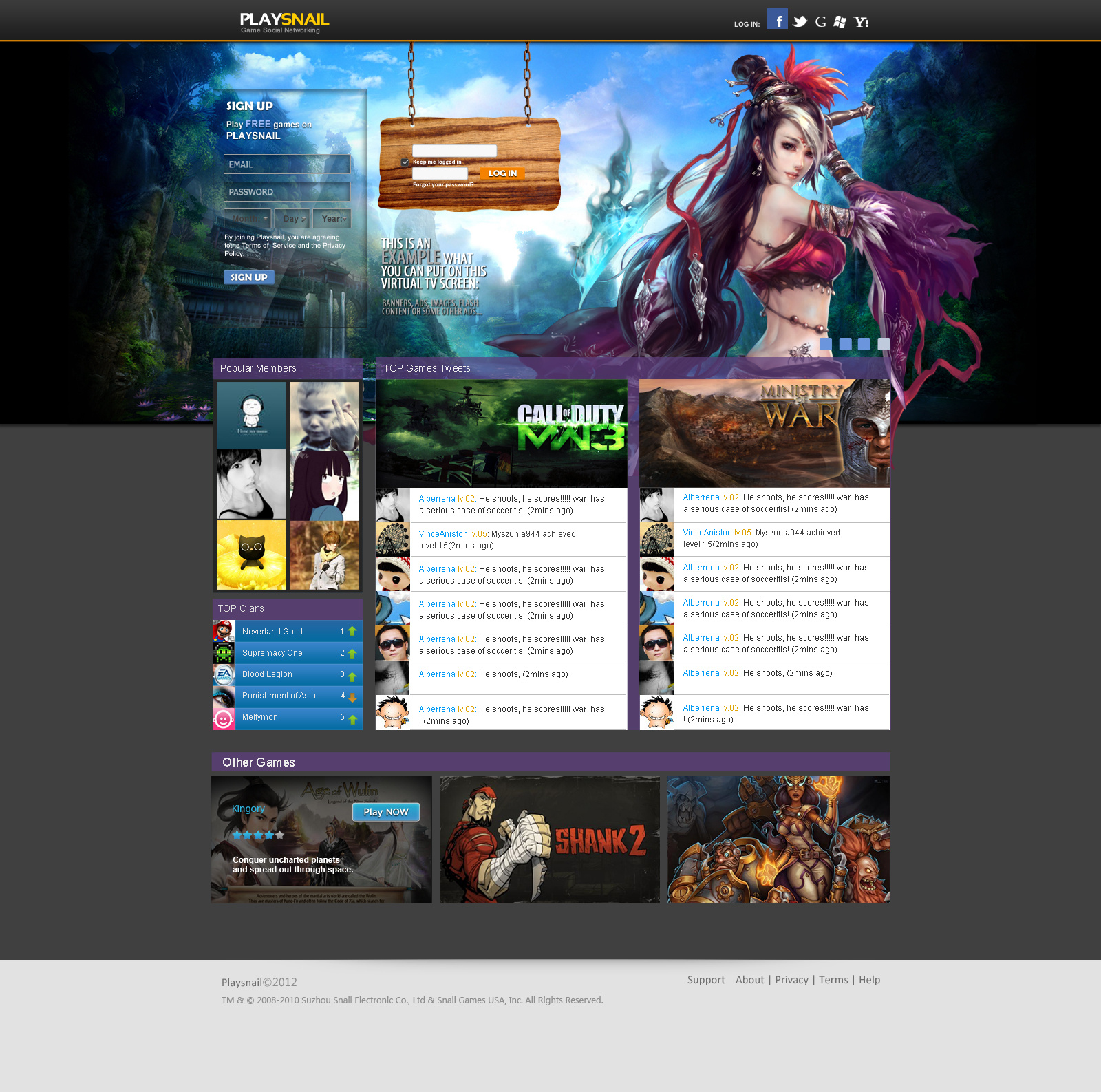
Task: Open the Privacy footer link
Action: pos(791,980)
